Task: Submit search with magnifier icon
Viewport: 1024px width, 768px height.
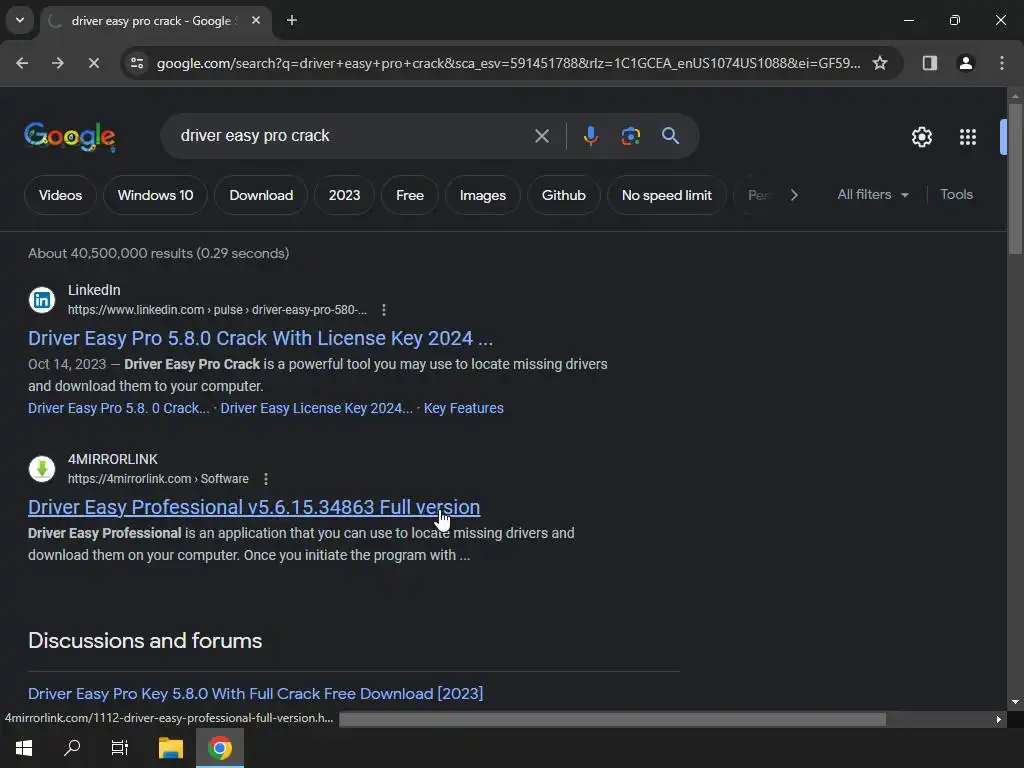Action: coord(670,136)
